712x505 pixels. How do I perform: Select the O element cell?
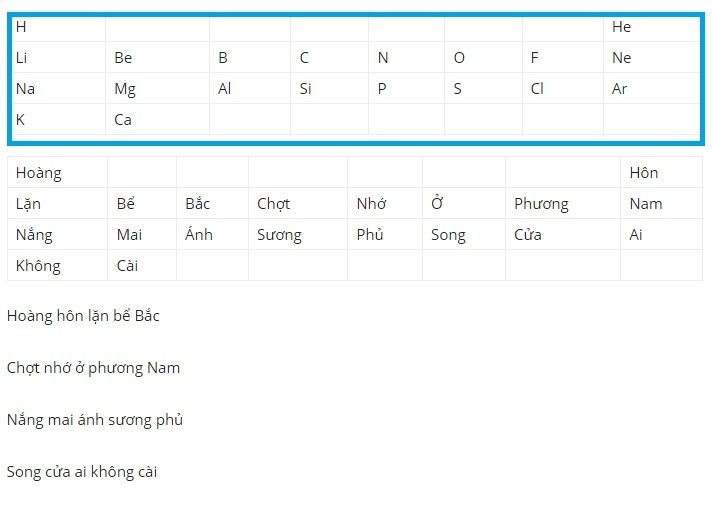point(484,58)
